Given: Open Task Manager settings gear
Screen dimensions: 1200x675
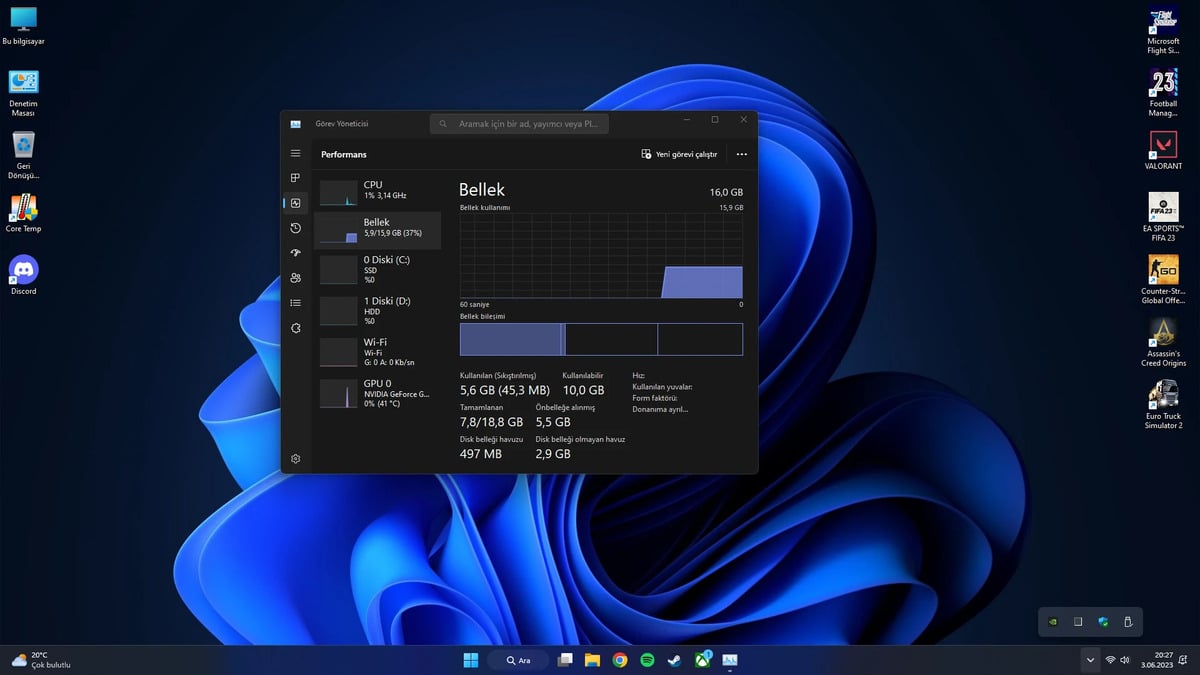Looking at the screenshot, I should (296, 459).
